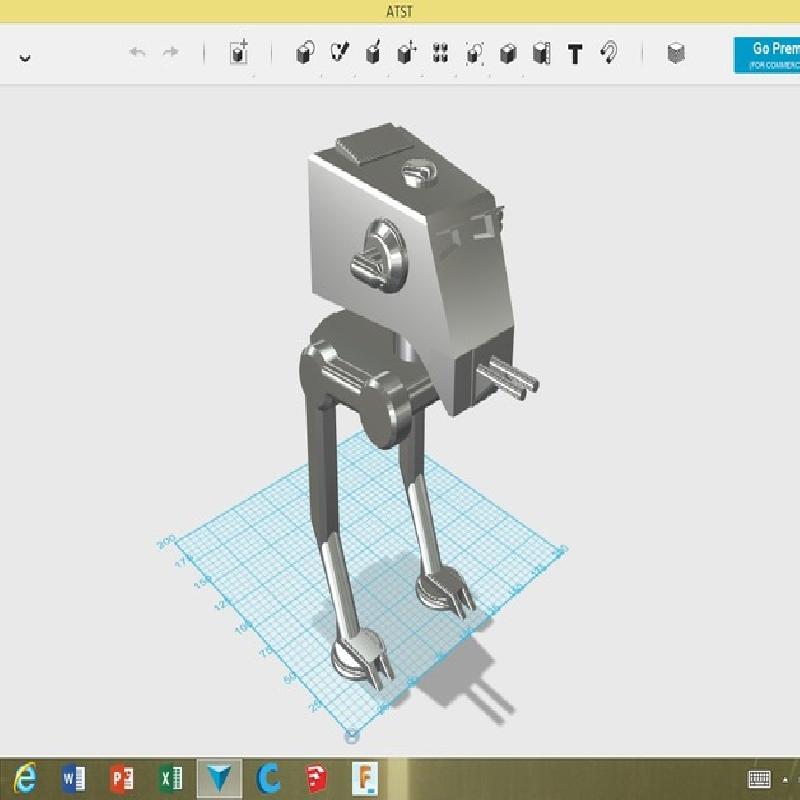
Task: Redo the last action
Action: [171, 52]
